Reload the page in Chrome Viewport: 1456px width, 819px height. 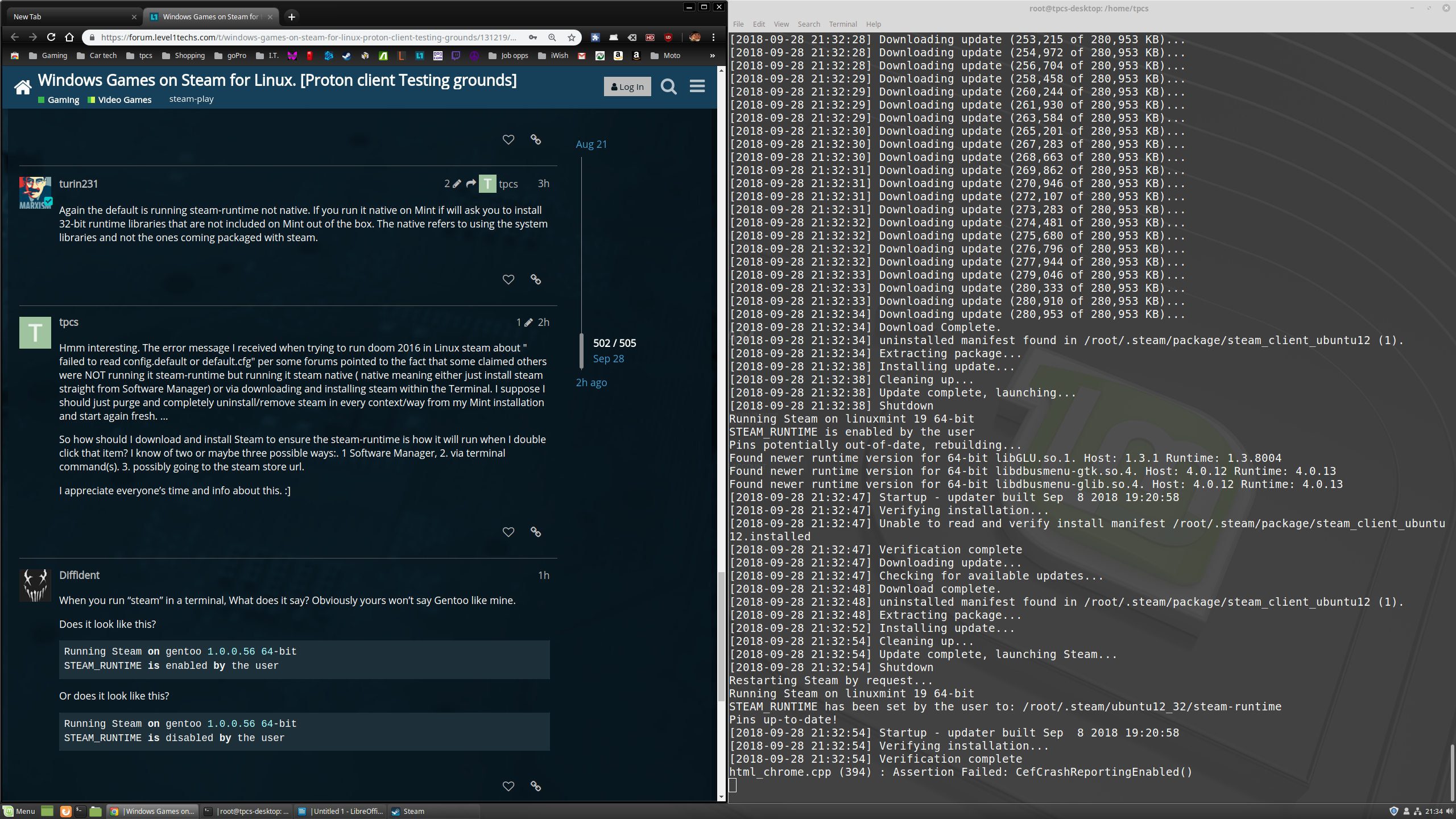point(51,38)
